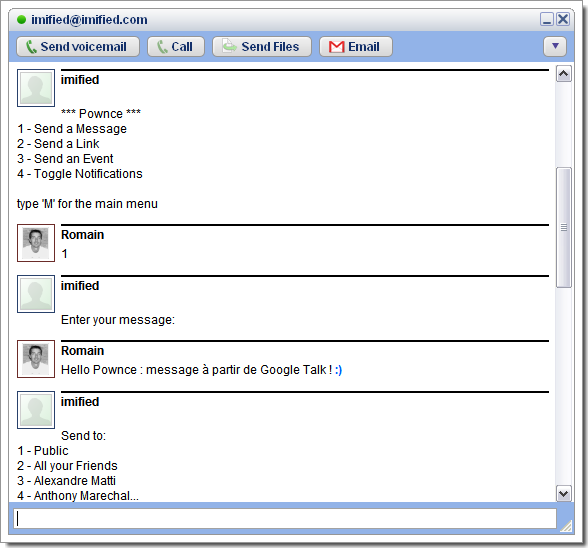
Task: Click the imified@imified.com title text
Action: point(89,20)
